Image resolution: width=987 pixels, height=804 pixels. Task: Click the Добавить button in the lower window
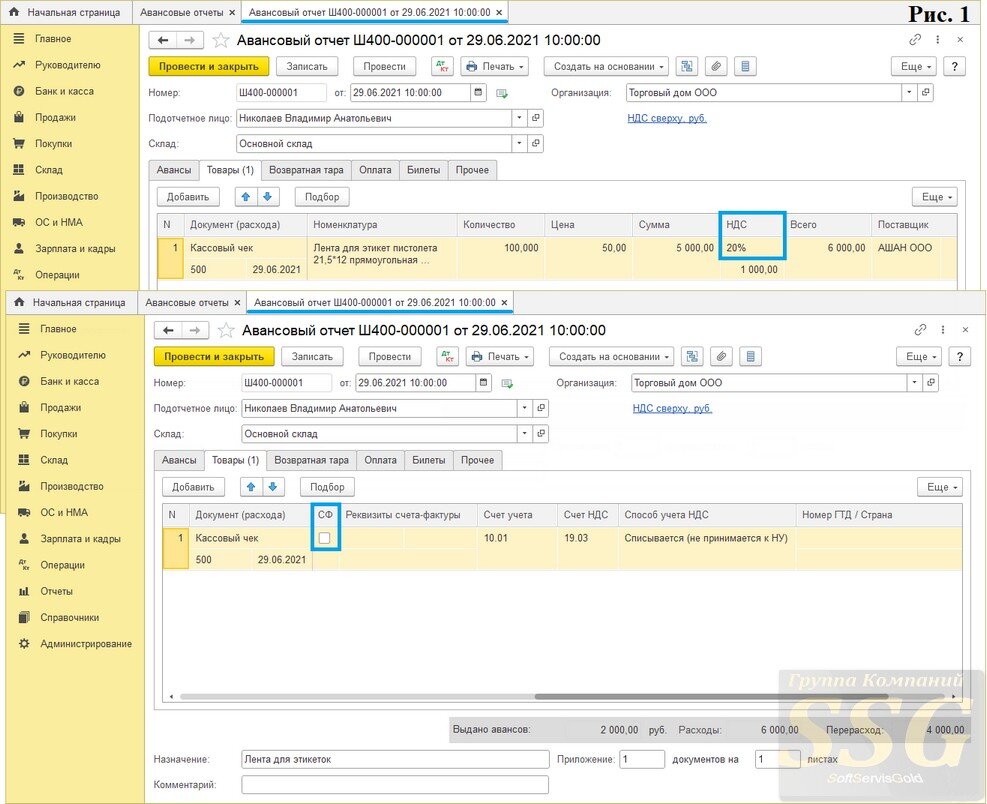(x=193, y=487)
